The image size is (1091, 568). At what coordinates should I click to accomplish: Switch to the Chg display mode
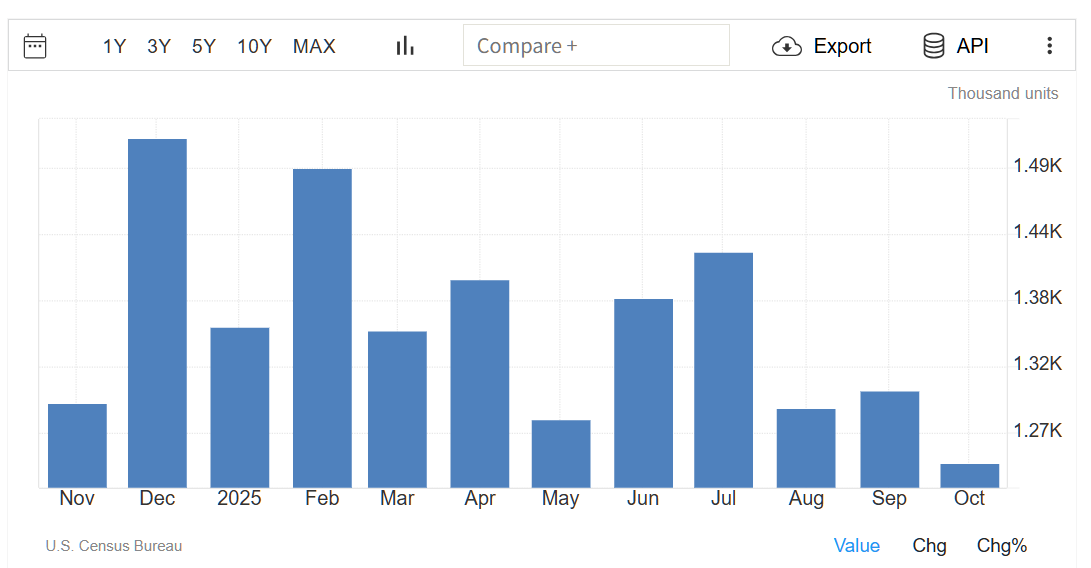929,545
